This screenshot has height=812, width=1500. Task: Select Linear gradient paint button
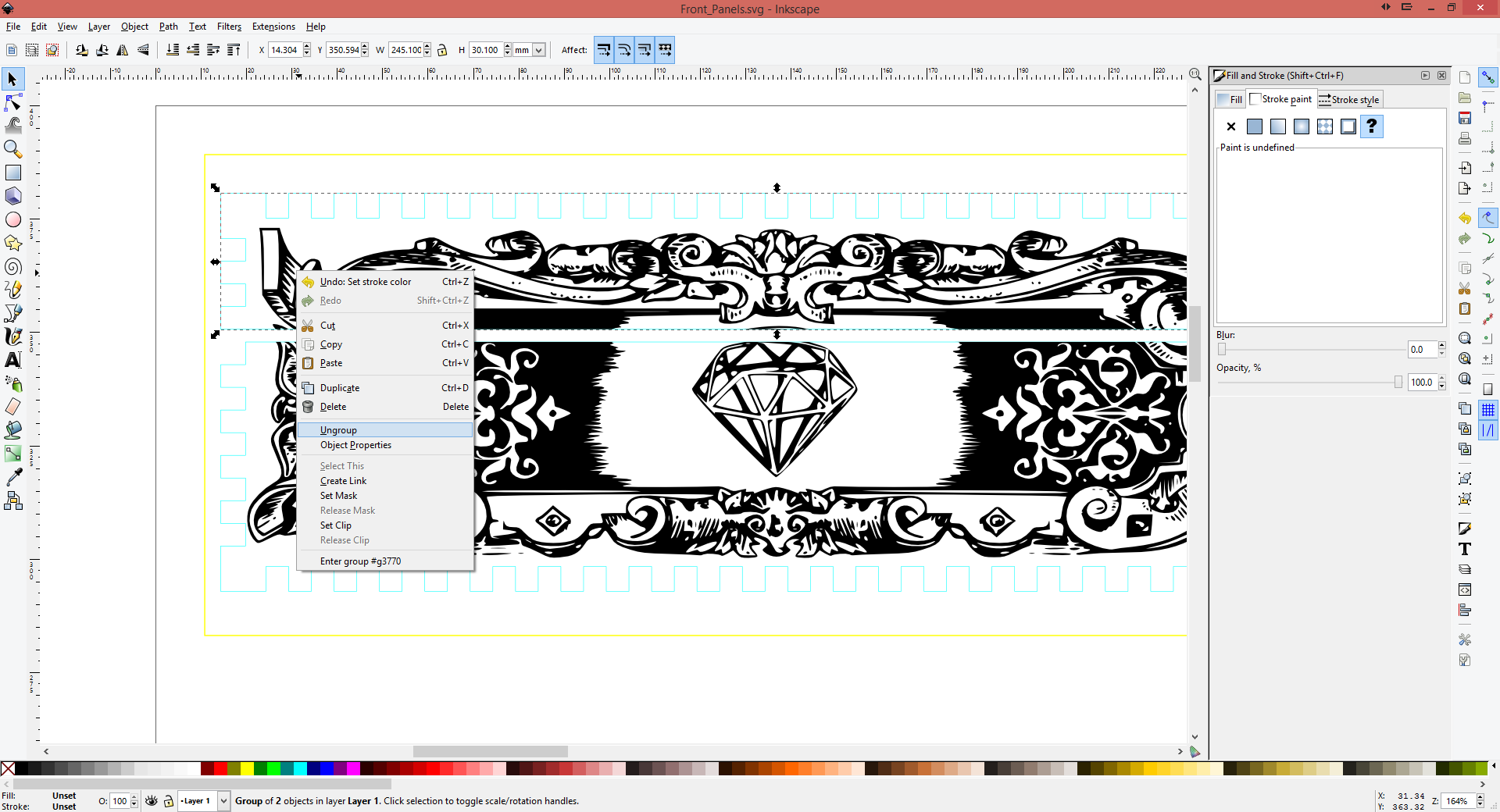click(x=1278, y=126)
